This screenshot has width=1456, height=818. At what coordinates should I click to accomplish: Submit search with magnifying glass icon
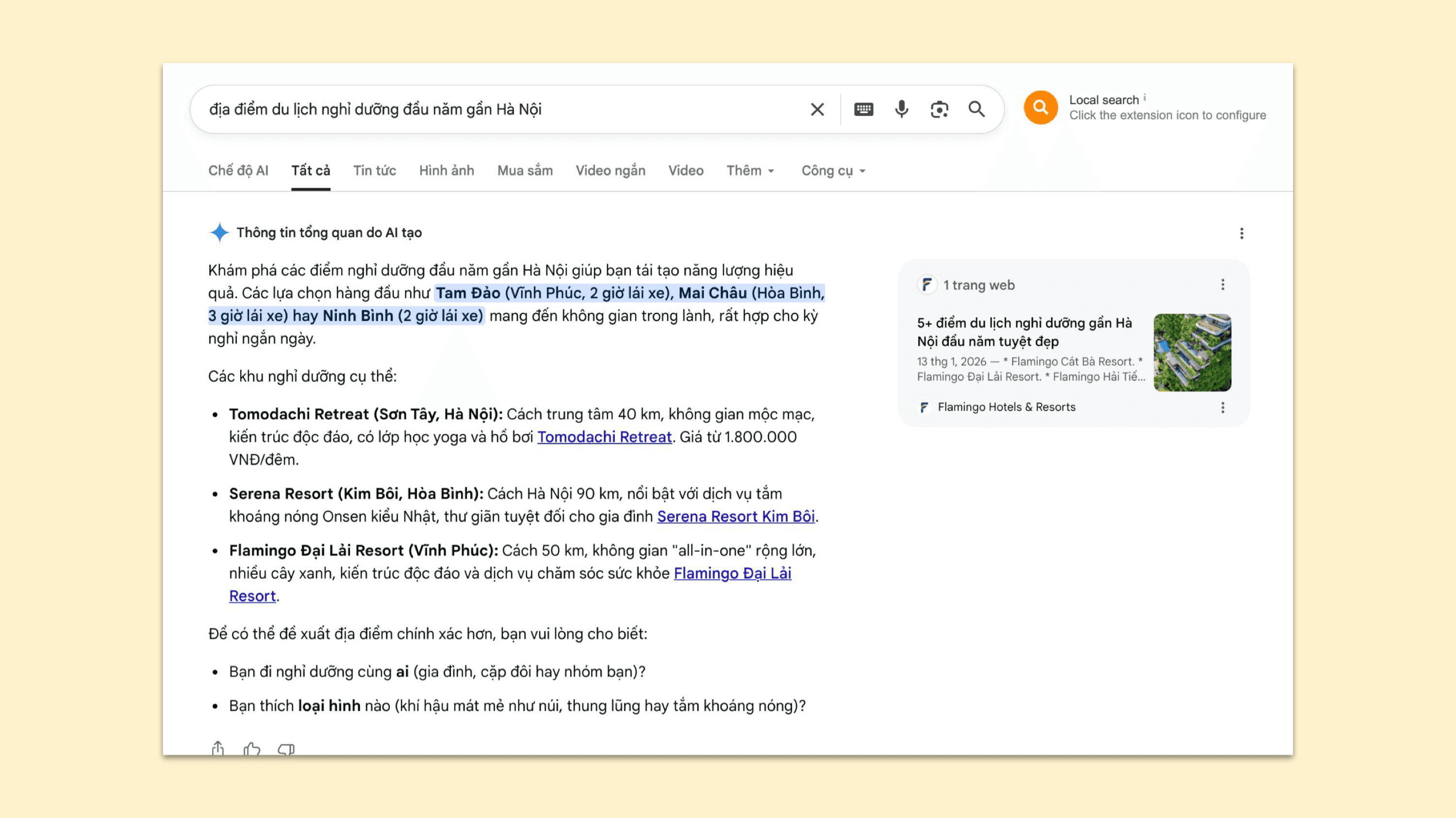coord(976,109)
